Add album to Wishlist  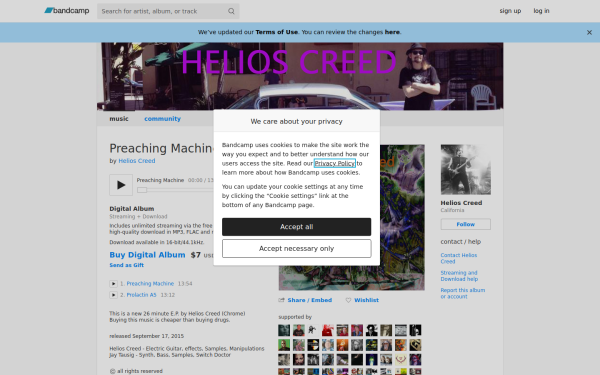tap(366, 300)
